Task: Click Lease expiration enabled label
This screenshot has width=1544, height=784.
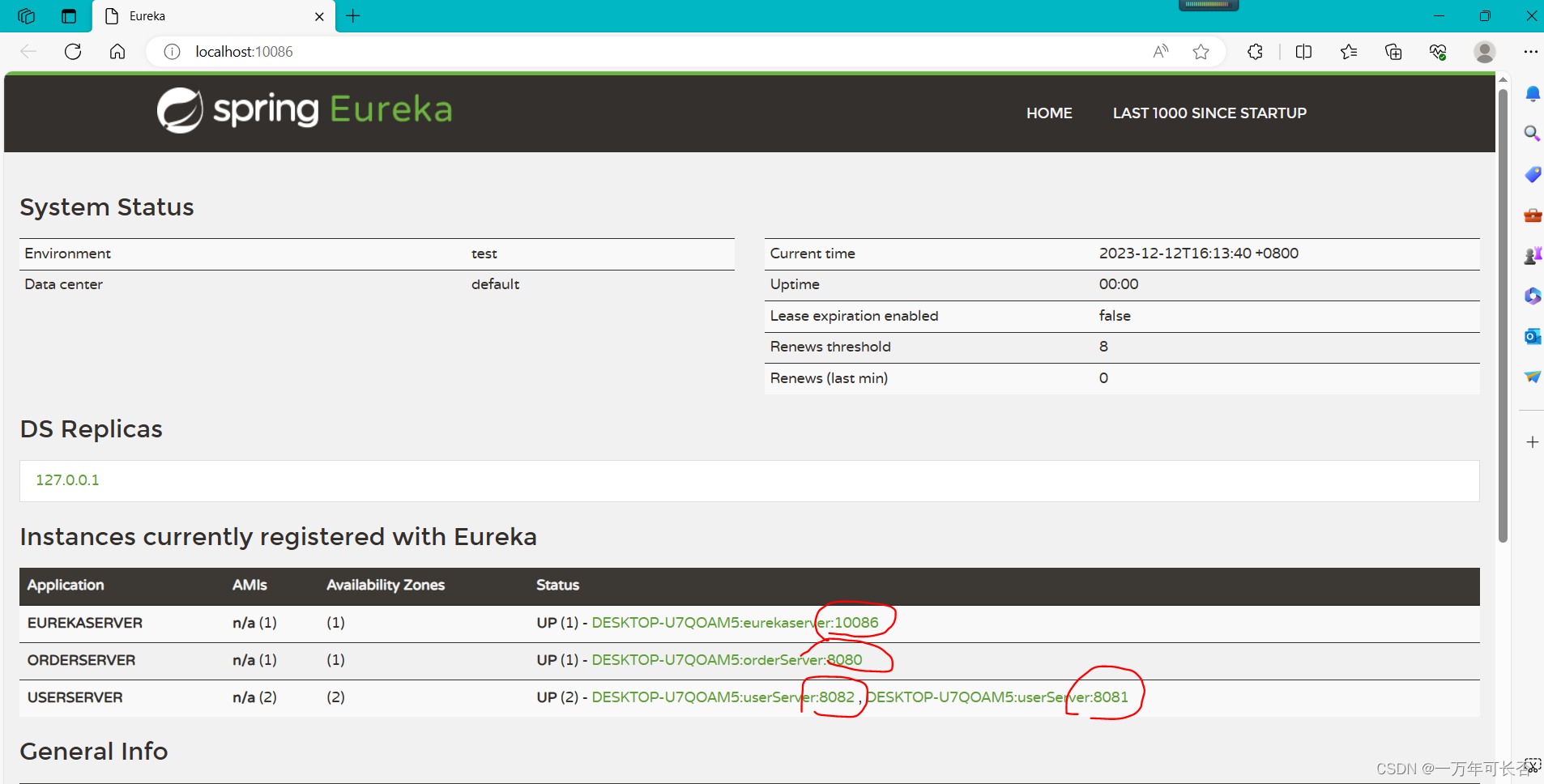Action: 854,316
